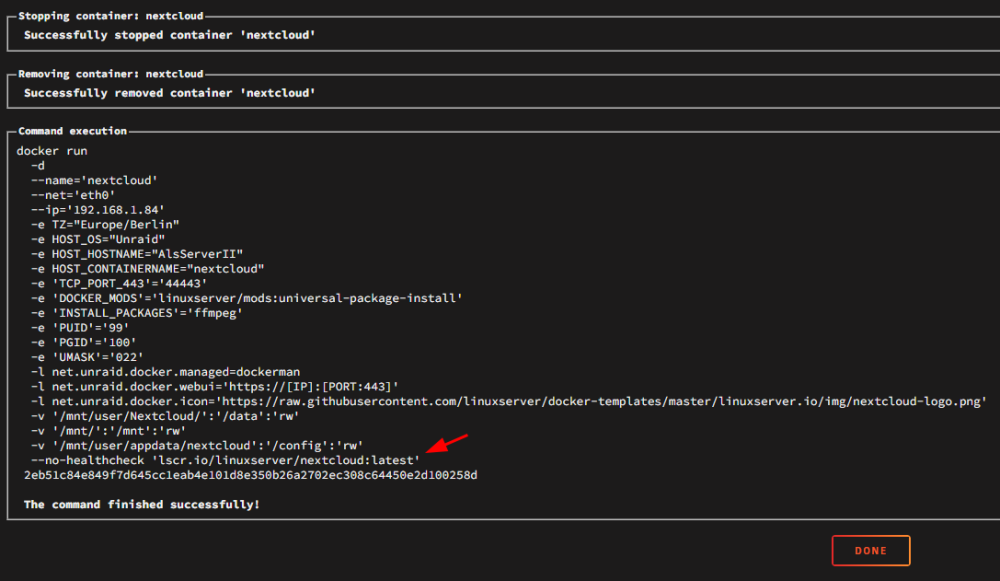Click 'The command finished successfully!' message
This screenshot has width=1000, height=581.
point(142,504)
